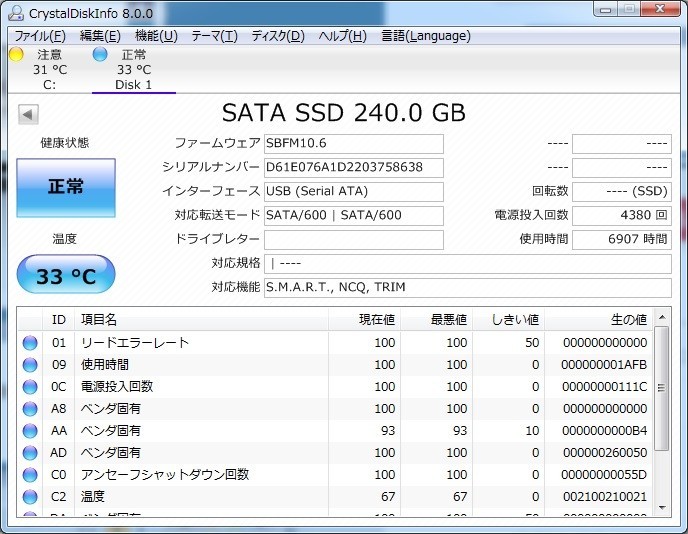The width and height of the screenshot is (688, 534).
Task: Click the 最悪値 column header
Action: pos(436,319)
